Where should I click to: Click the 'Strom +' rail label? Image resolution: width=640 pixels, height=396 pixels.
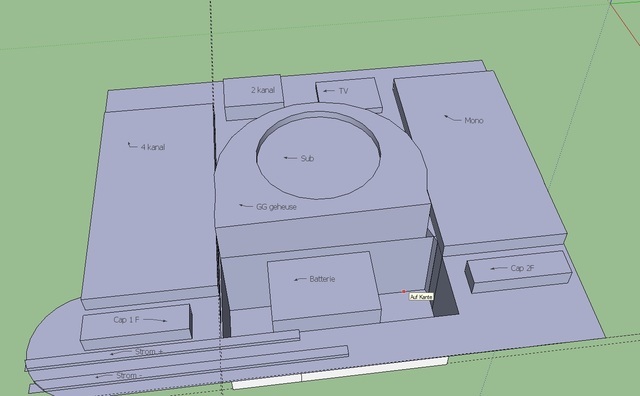(x=149, y=352)
